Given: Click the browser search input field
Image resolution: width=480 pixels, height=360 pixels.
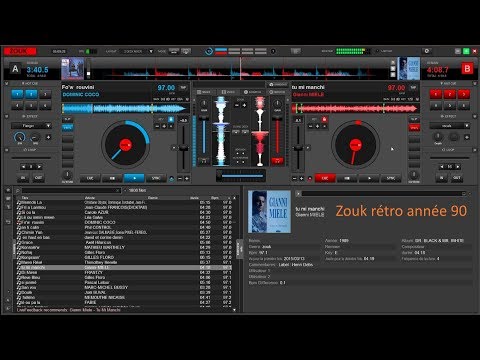Looking at the screenshot, I should point(71,190).
